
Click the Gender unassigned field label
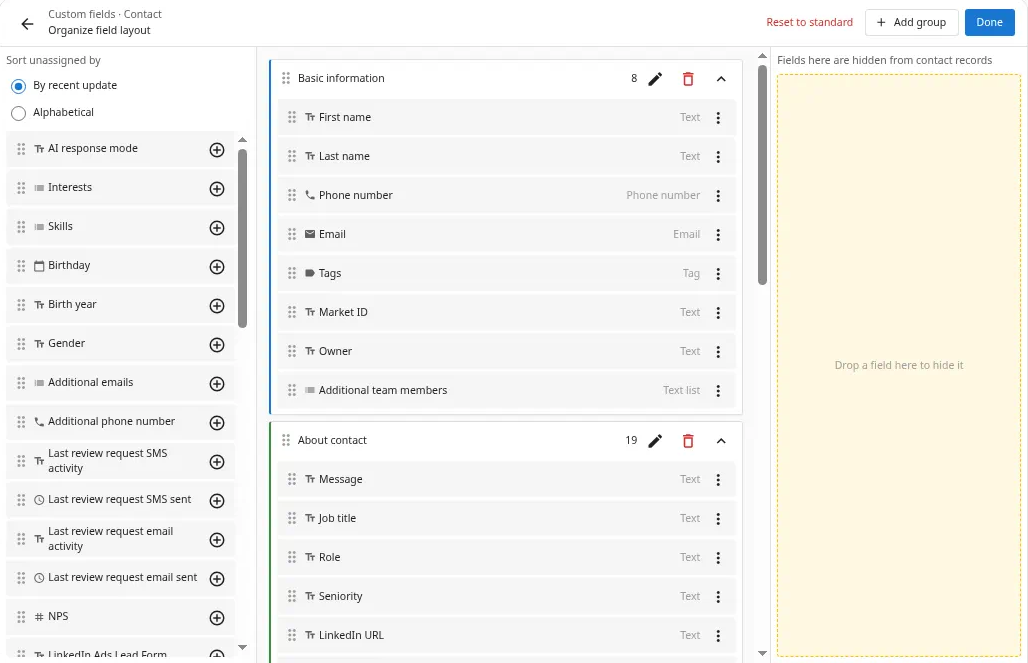[66, 344]
